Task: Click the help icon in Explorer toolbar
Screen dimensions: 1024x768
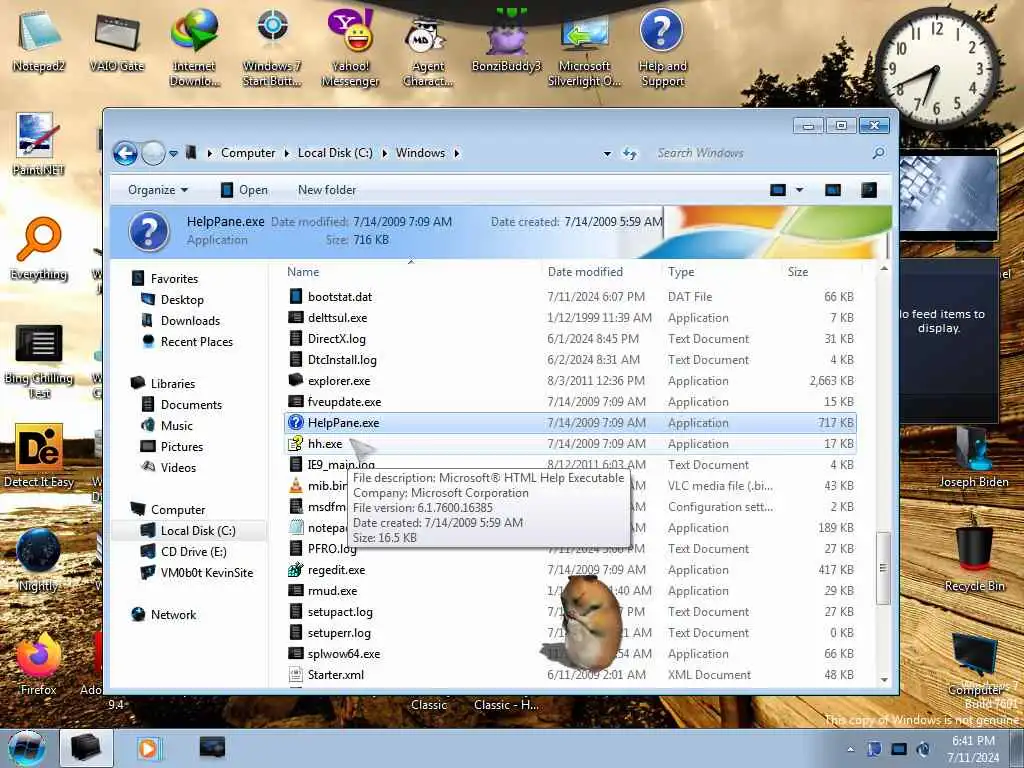Action: (869, 190)
